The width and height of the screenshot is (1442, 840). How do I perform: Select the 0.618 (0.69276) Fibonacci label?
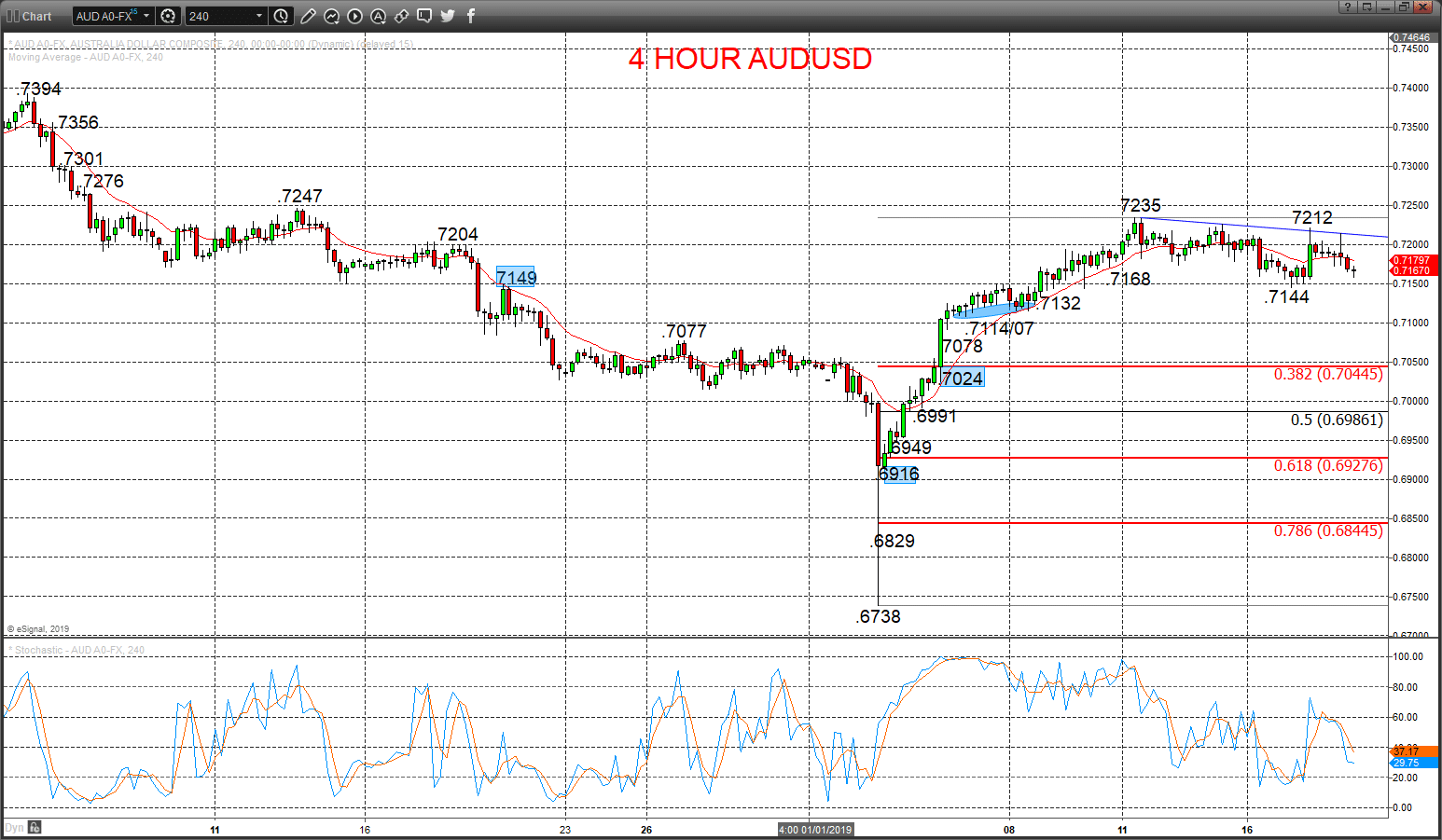tap(1328, 465)
